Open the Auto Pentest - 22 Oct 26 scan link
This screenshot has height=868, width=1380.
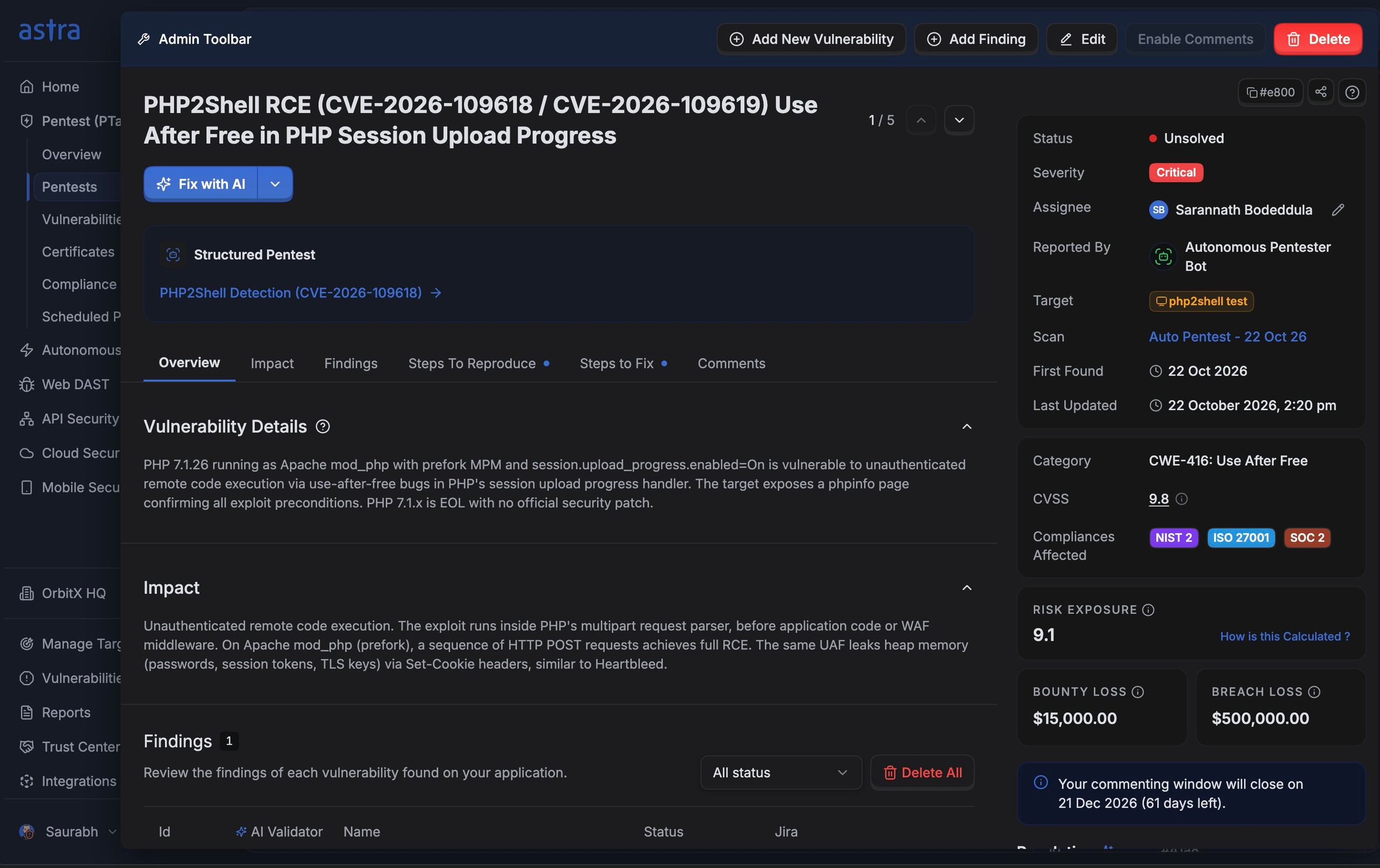tap(1227, 336)
